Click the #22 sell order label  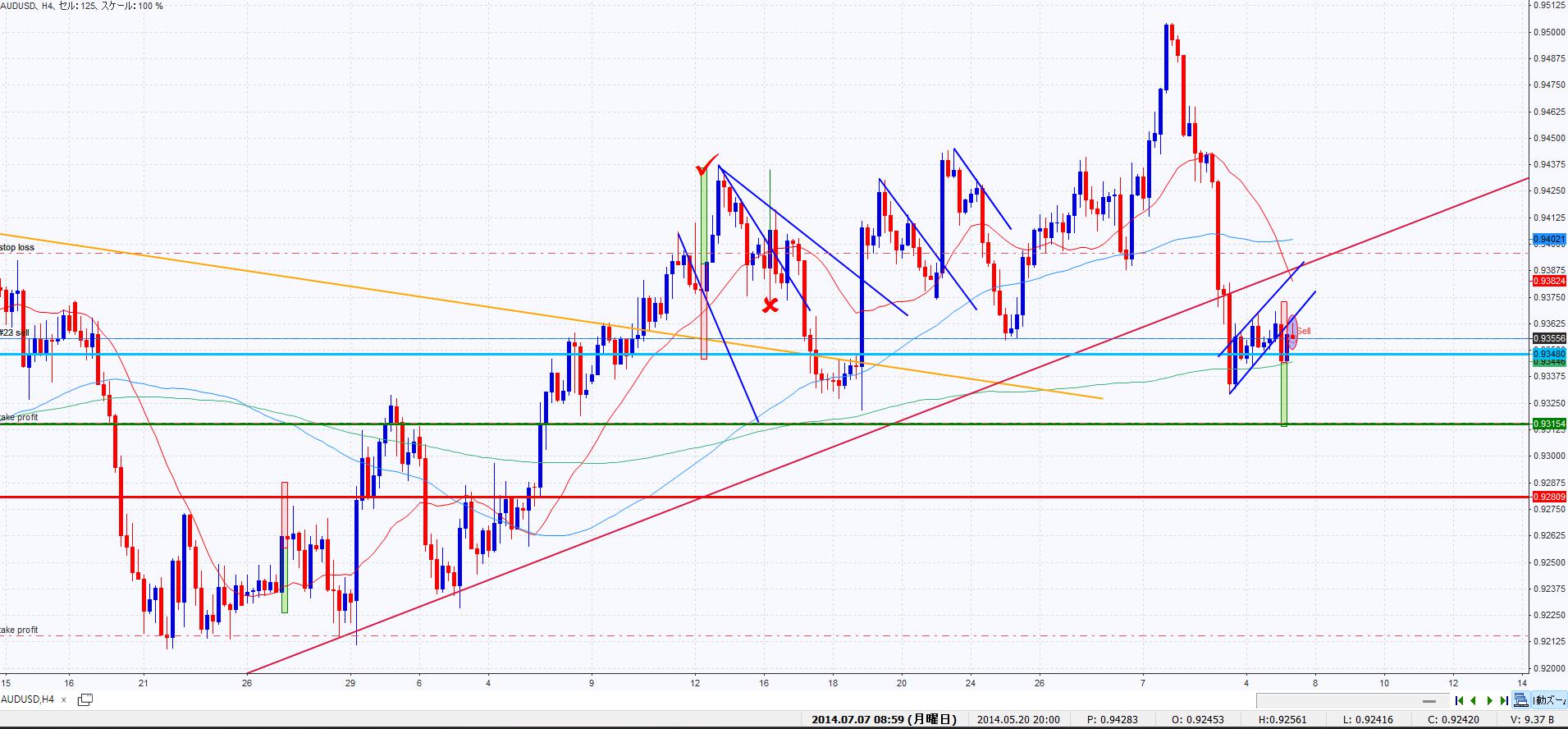coord(15,332)
